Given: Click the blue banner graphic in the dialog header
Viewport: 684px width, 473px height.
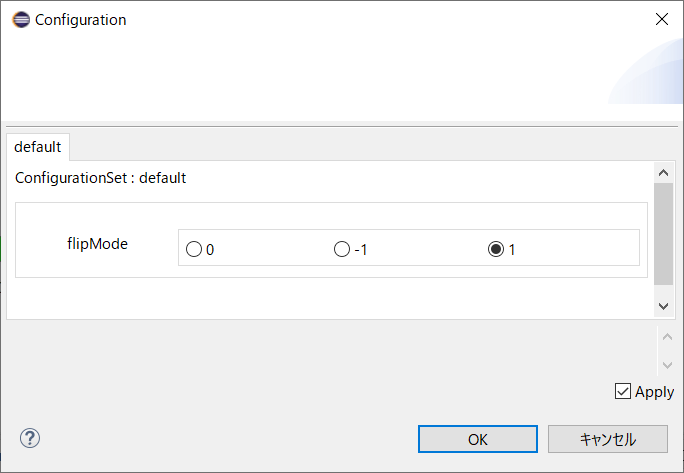Looking at the screenshot, I should point(646,71).
